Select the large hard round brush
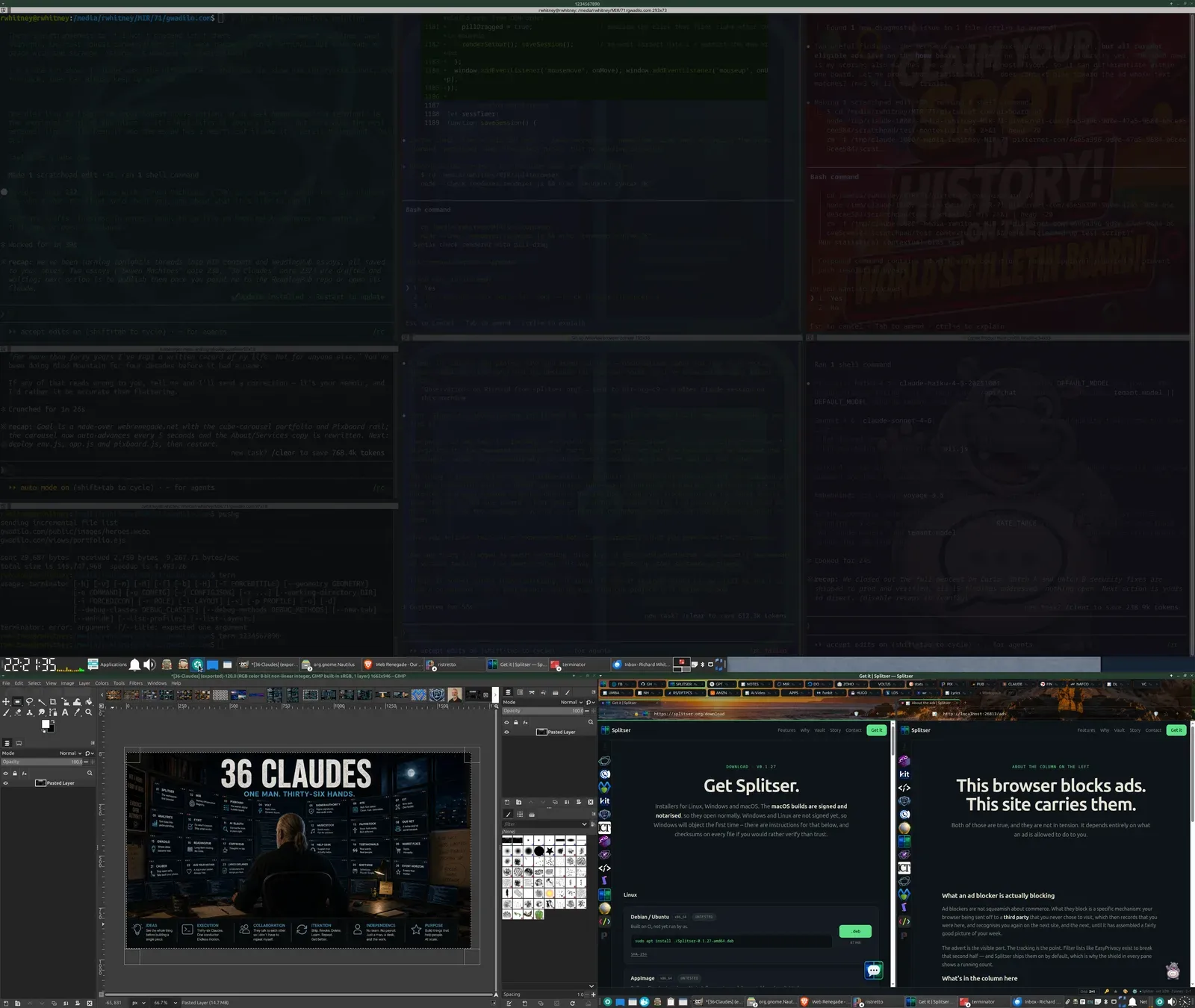 (539, 850)
